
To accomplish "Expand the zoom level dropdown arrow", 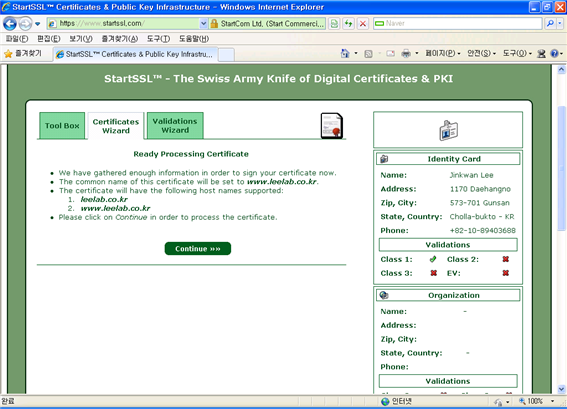I will [x=553, y=401].
